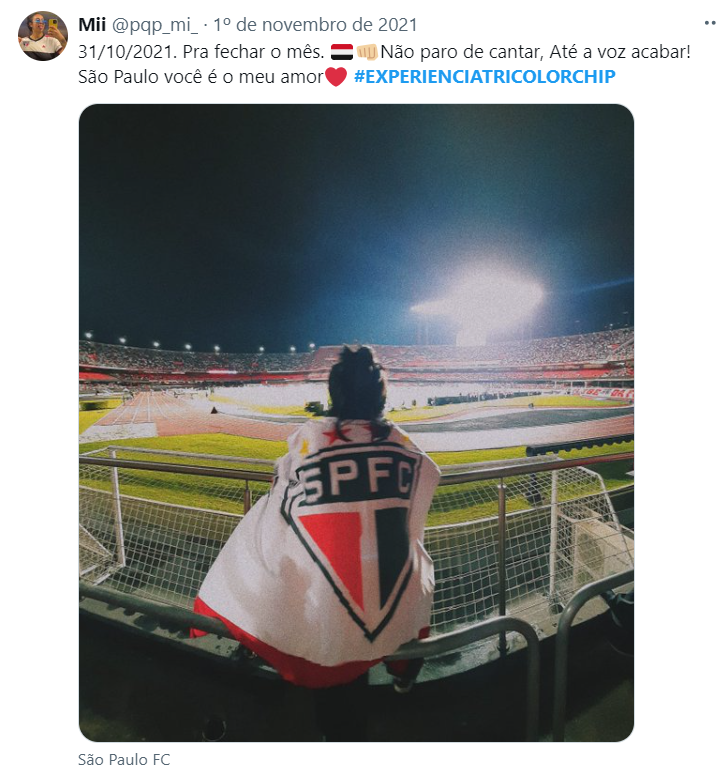Viewport: 718px width, 773px height.
Task: Click the fist bump emoji in tweet
Action: tap(367, 52)
